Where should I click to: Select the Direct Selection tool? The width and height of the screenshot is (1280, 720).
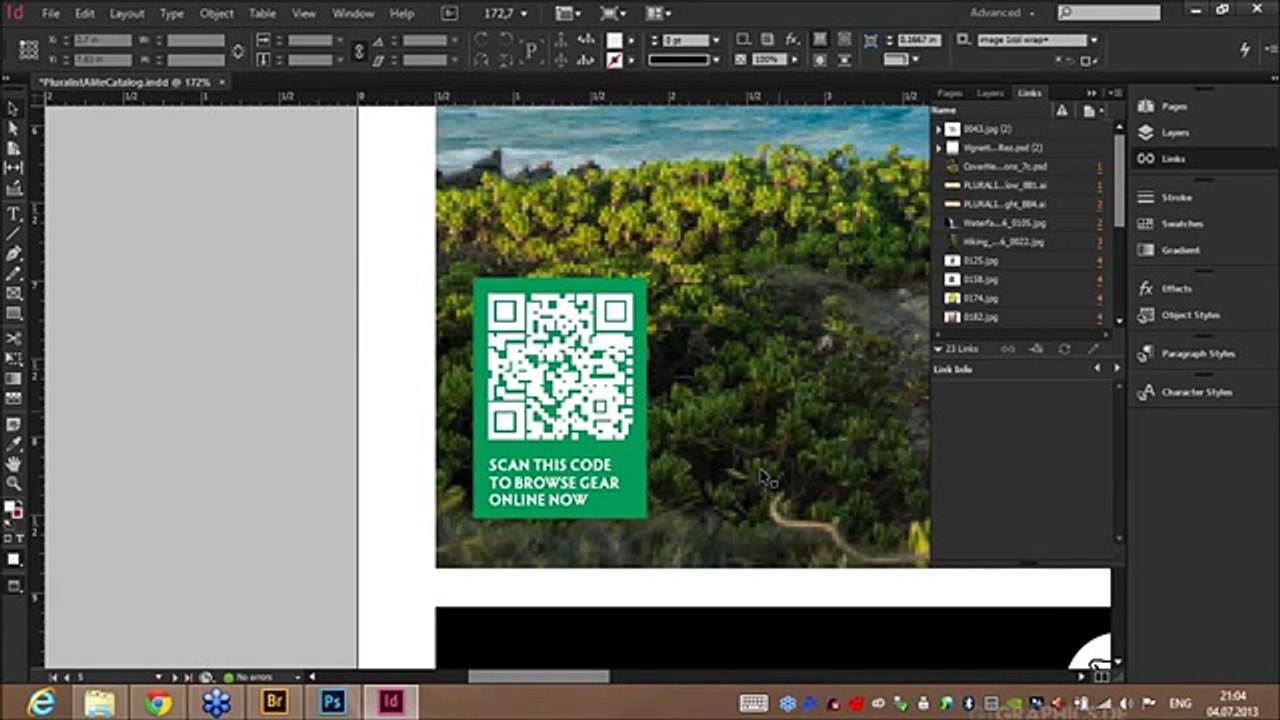coord(13,128)
